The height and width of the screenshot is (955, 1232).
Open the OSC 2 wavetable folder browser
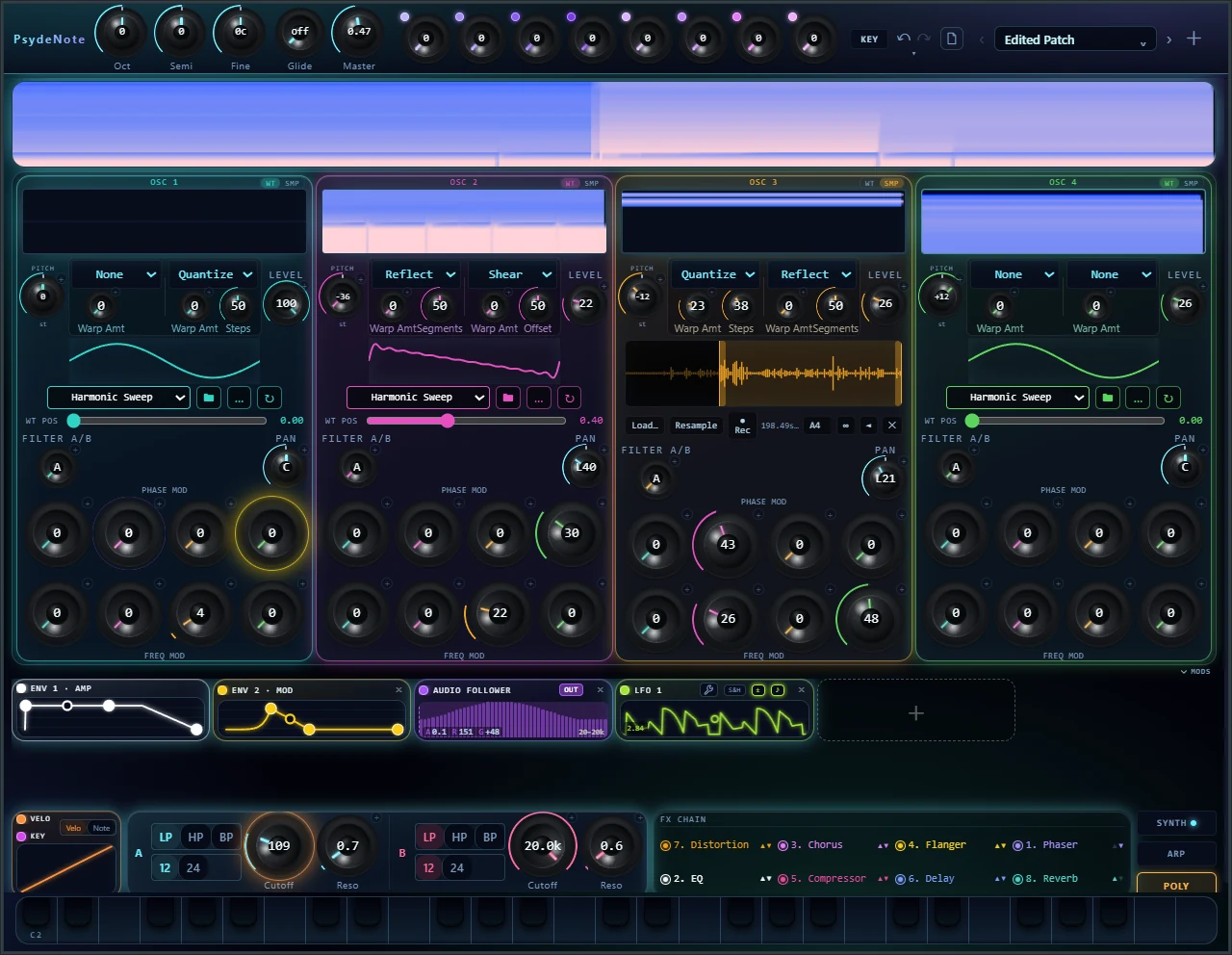point(508,398)
